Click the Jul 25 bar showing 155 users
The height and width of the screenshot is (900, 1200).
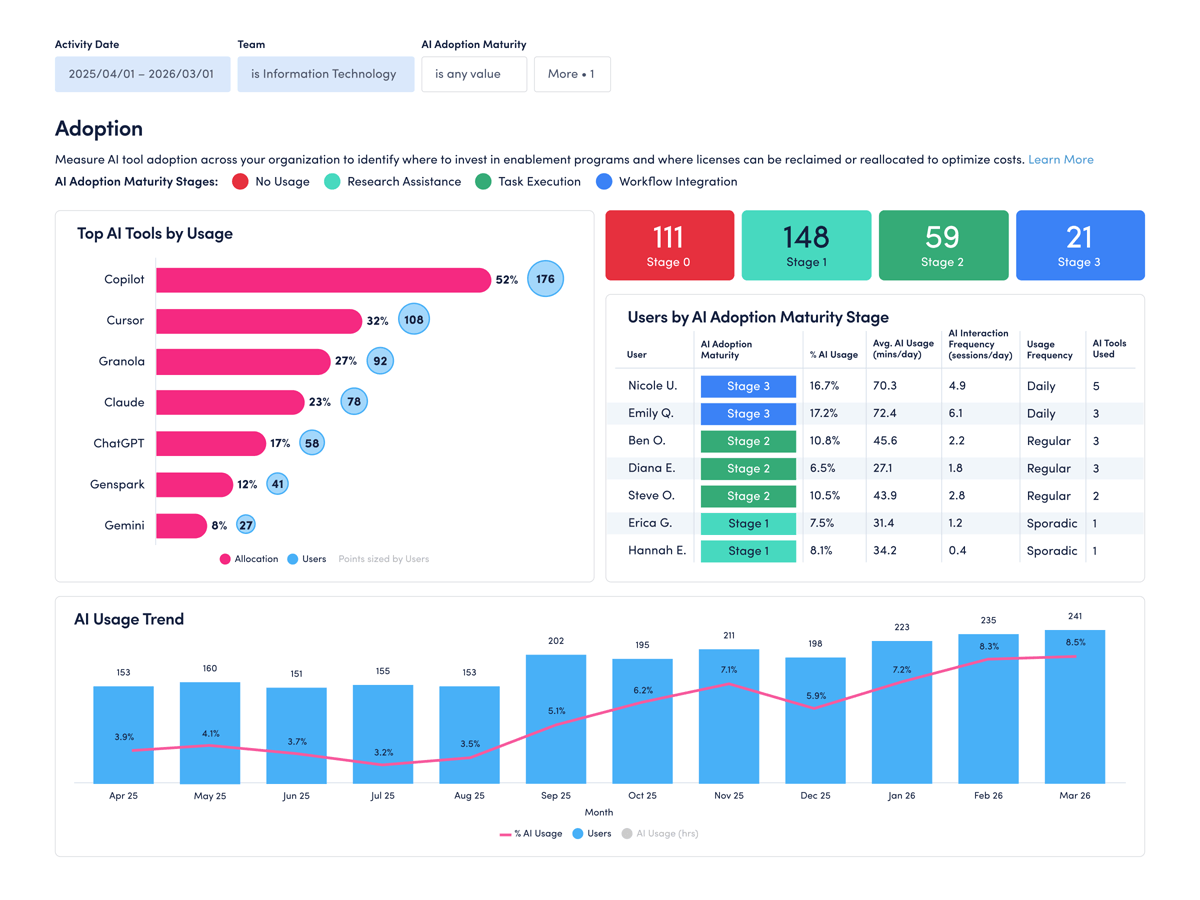pos(383,734)
